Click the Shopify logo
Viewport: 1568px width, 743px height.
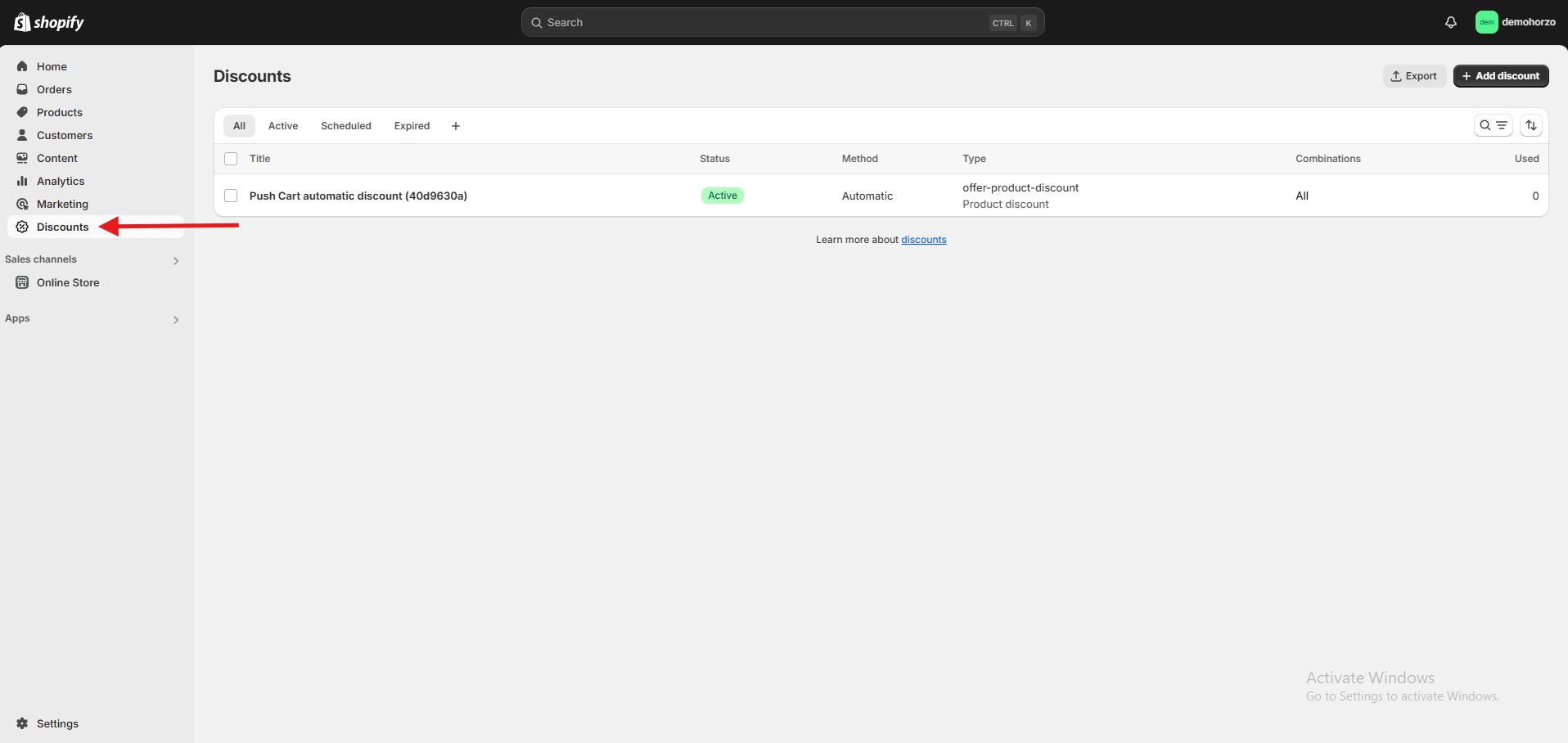[49, 22]
